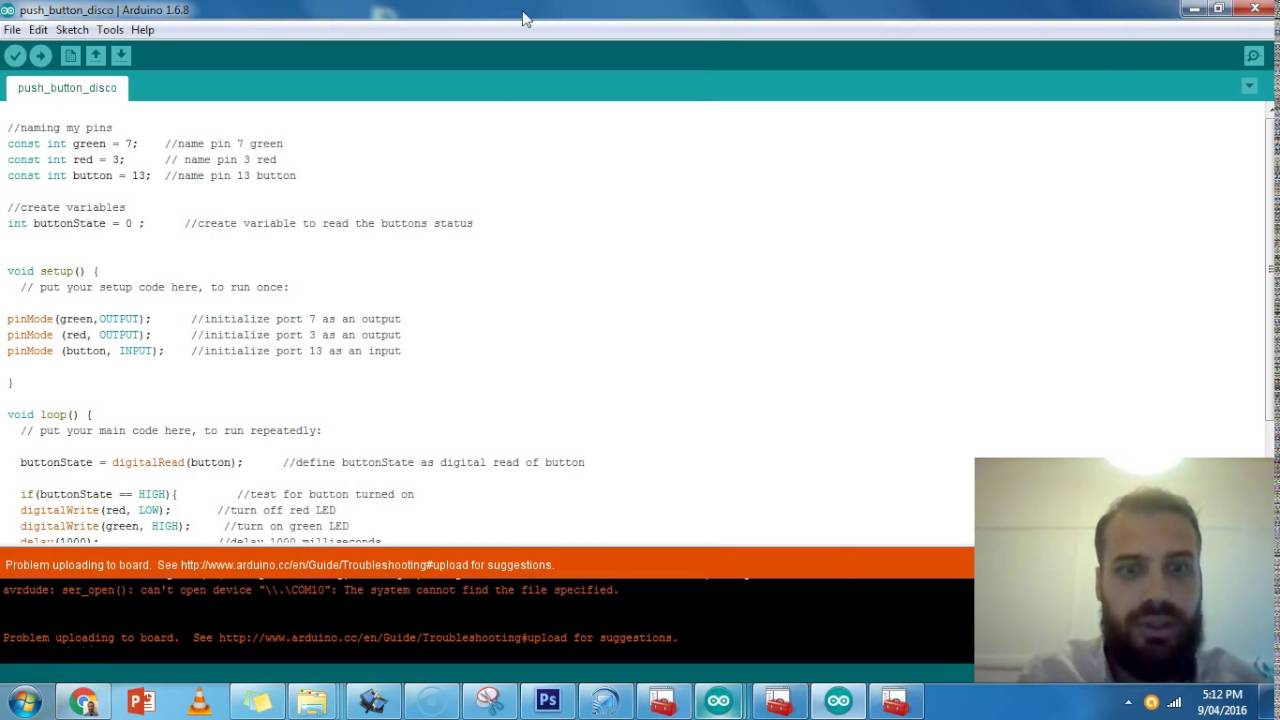
Task: Click code line 'const int red = 3;'
Action: [x=66, y=160]
